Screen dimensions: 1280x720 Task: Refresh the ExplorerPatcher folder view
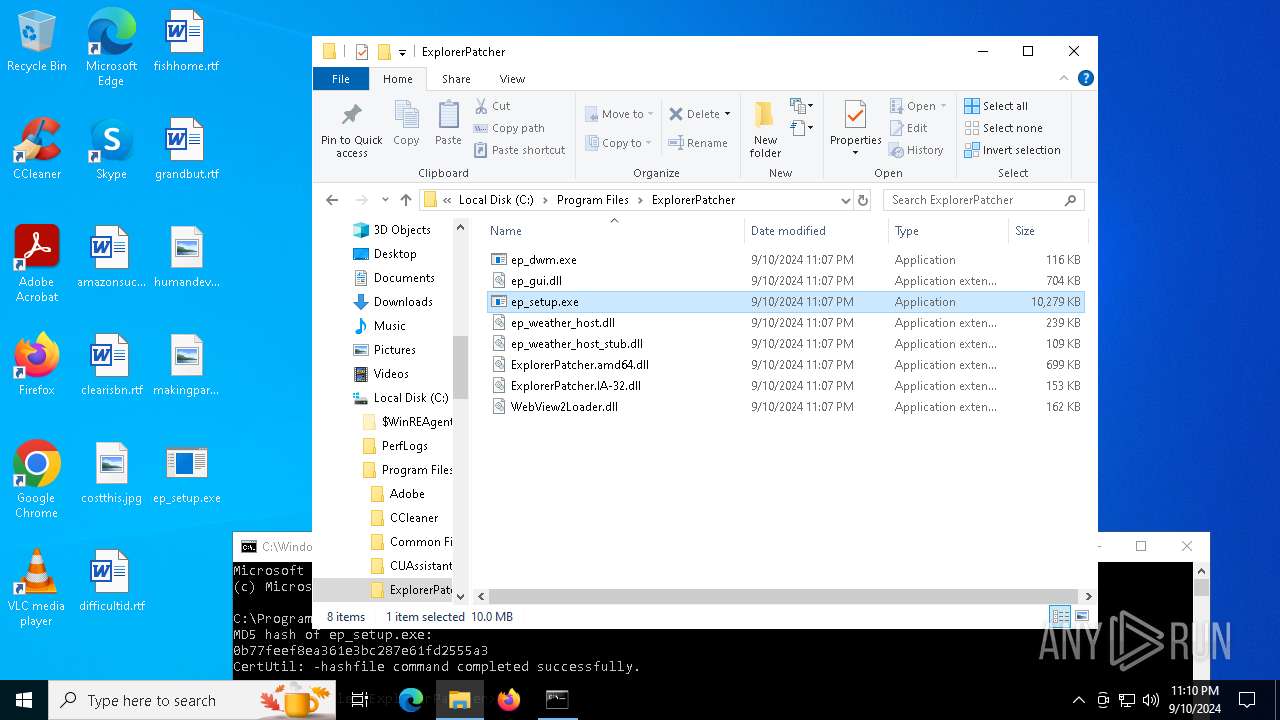(x=864, y=200)
